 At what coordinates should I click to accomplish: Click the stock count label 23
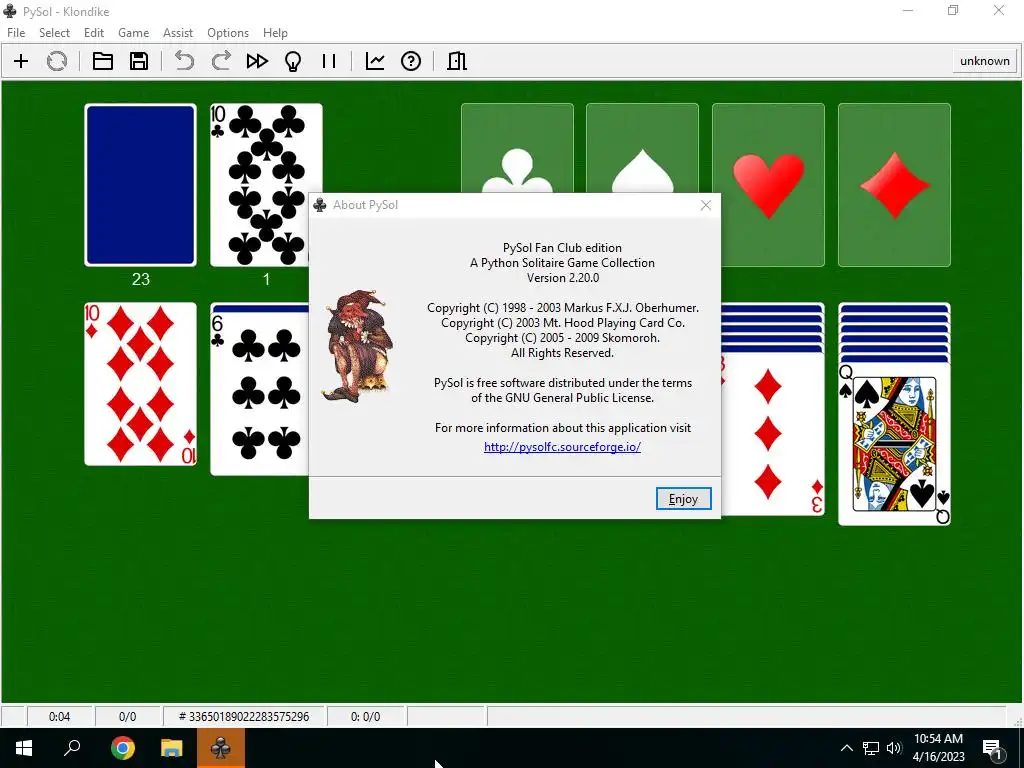click(x=140, y=280)
